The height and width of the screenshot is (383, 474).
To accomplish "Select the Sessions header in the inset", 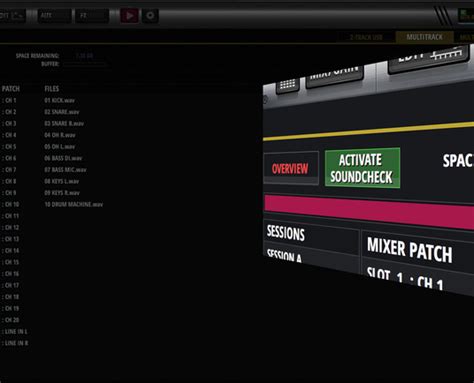I will coord(285,232).
